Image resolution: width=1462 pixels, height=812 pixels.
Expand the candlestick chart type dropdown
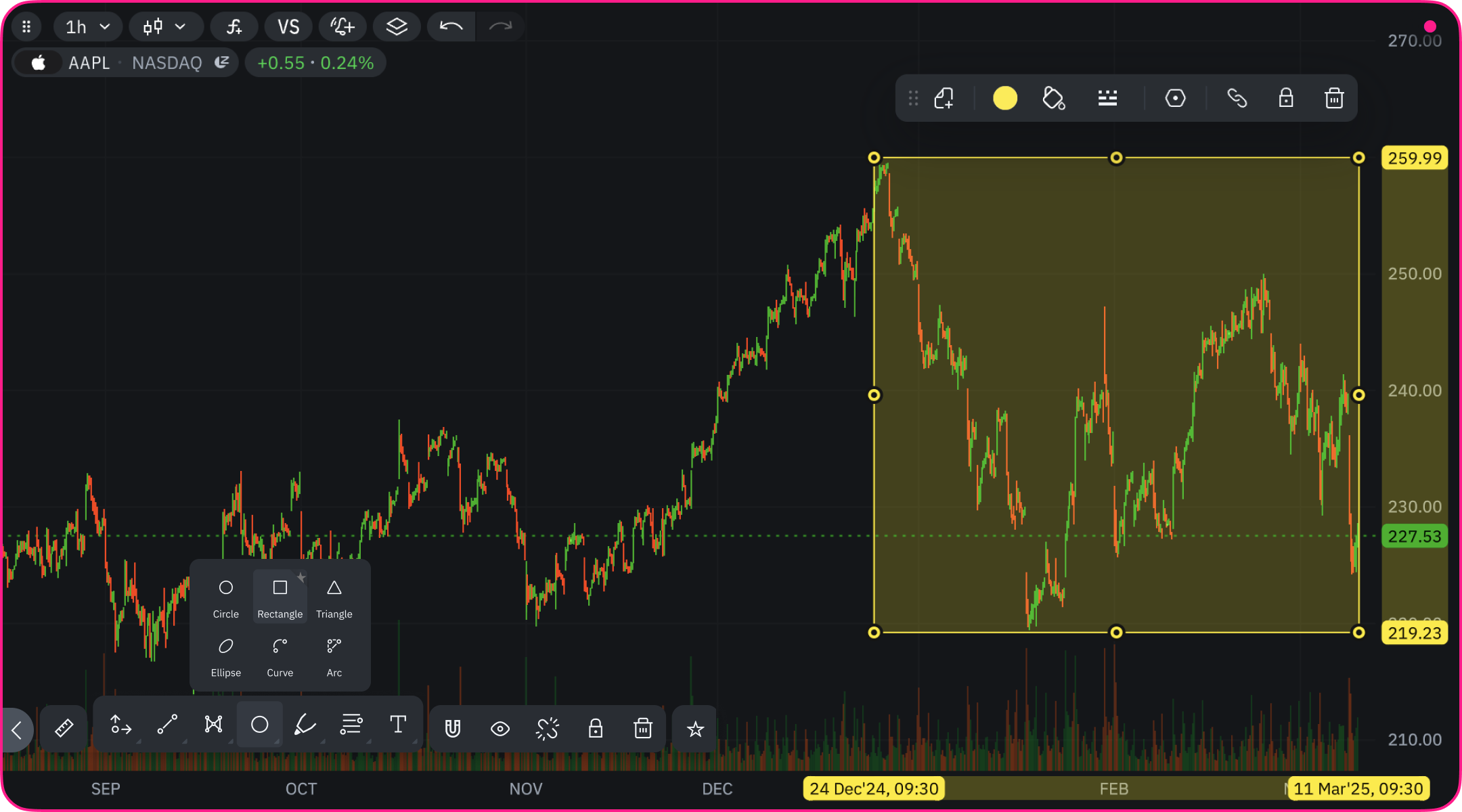[x=165, y=27]
